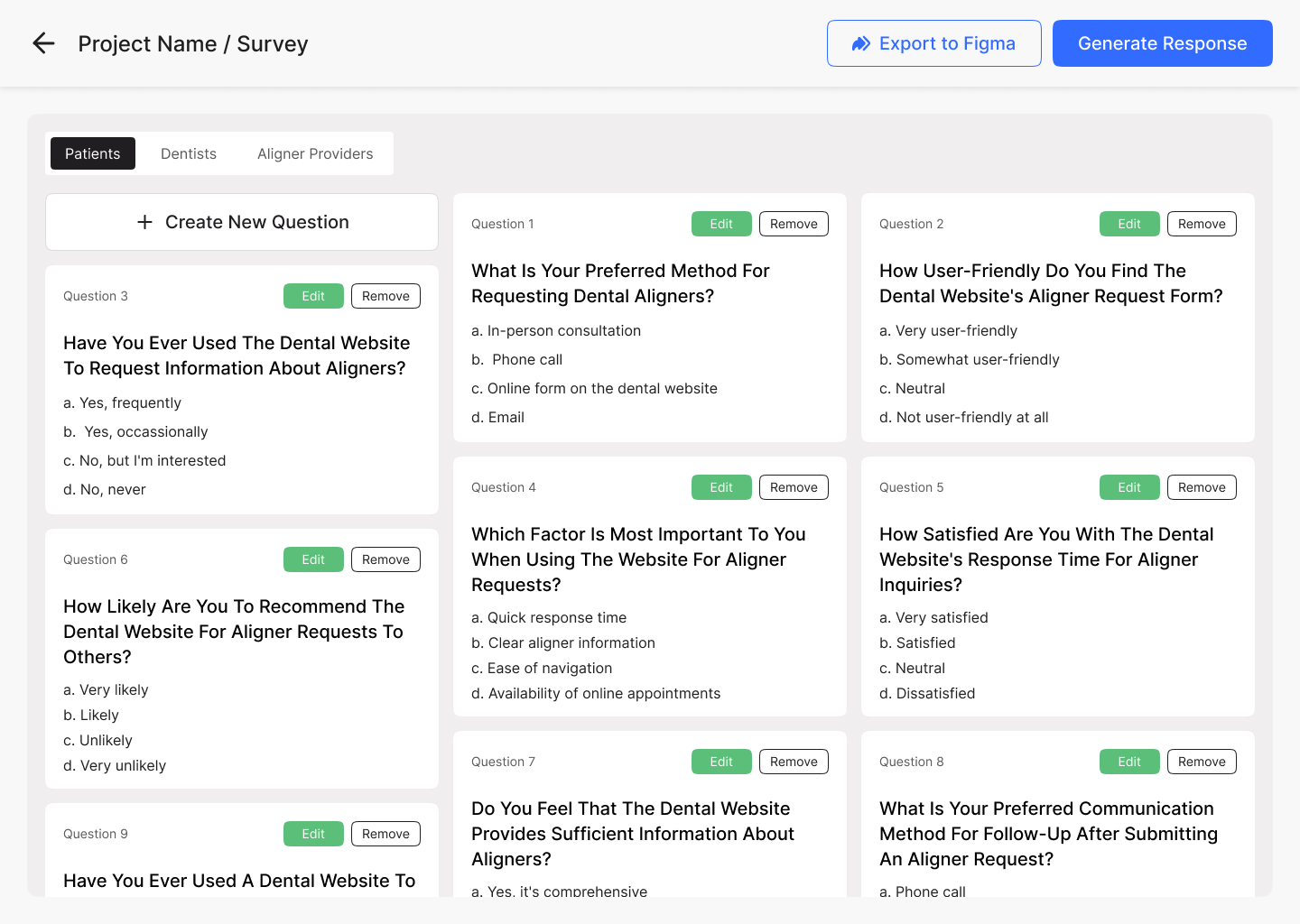1300x924 pixels.
Task: Edit Question 6
Action: point(313,559)
